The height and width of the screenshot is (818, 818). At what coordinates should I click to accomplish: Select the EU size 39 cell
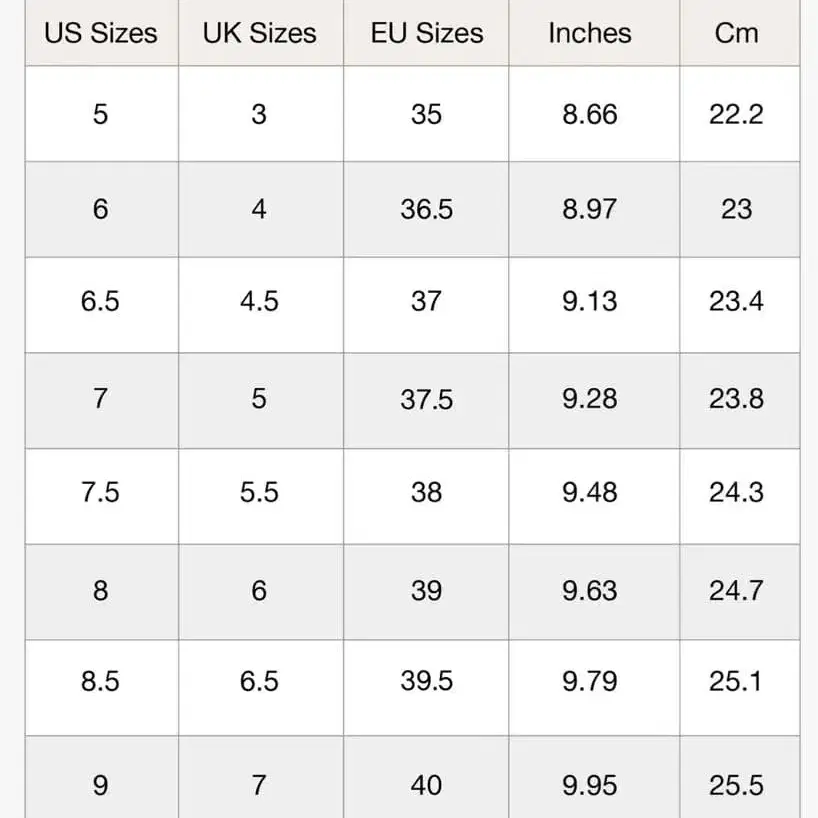426,591
